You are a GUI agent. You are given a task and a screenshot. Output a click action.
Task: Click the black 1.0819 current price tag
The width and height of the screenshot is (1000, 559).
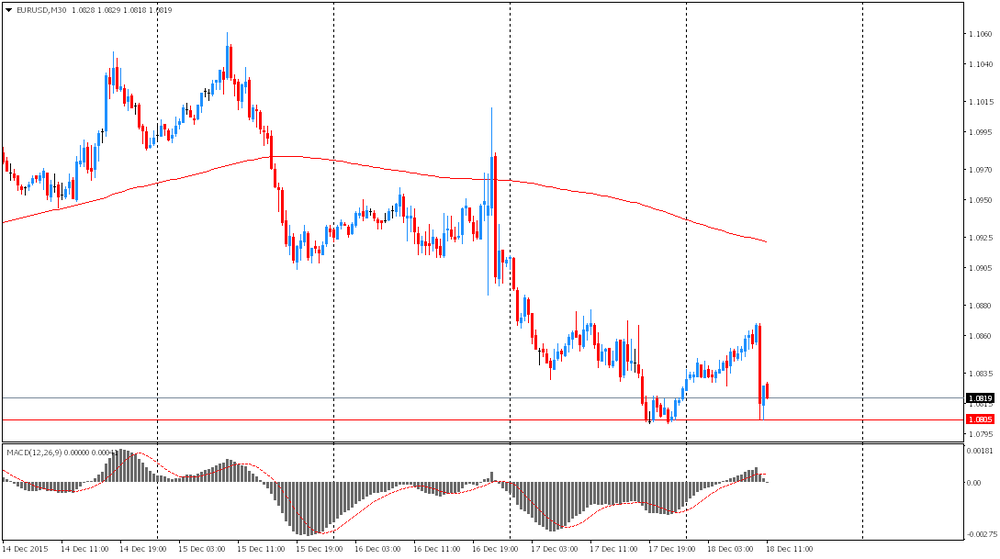coord(980,398)
